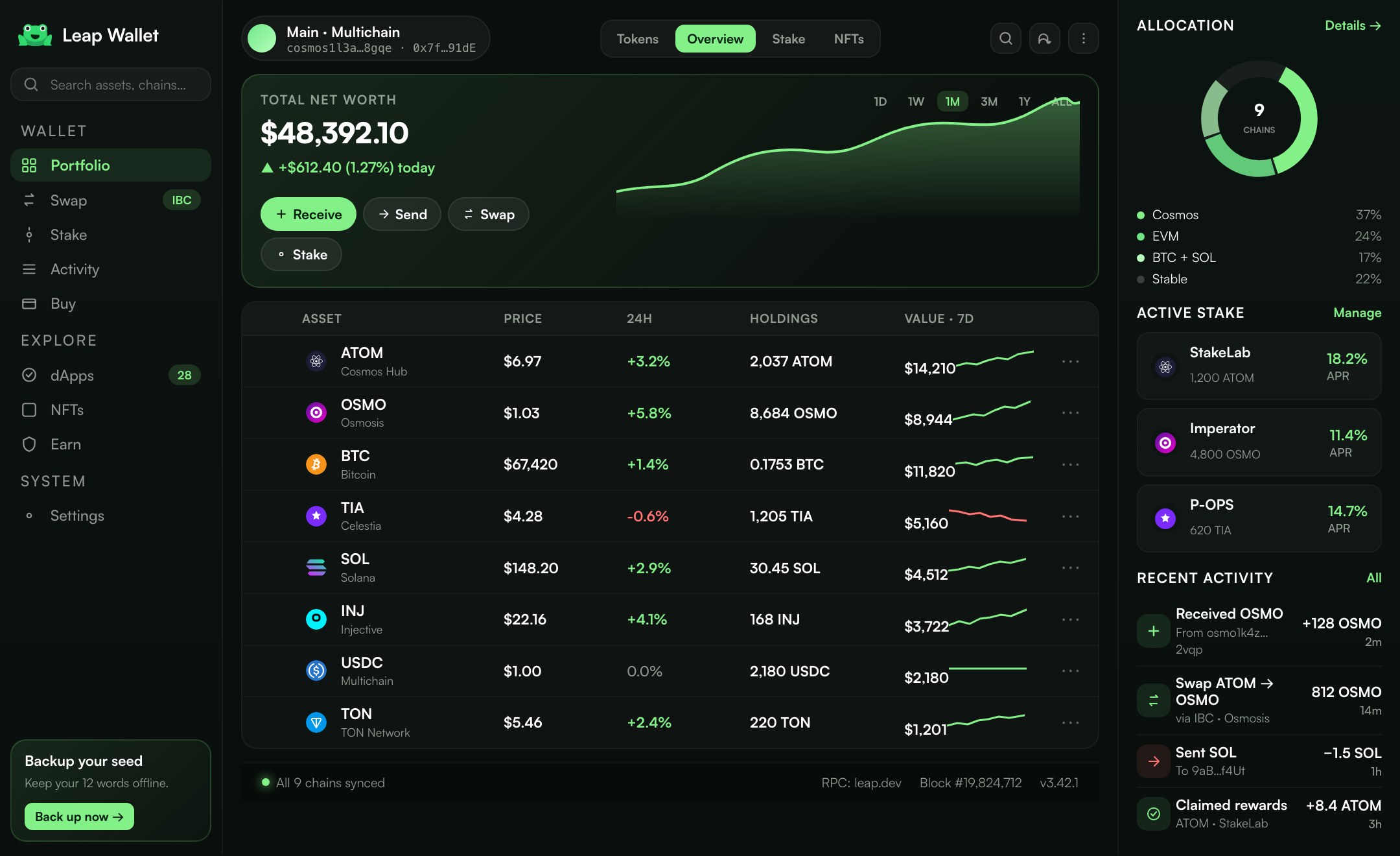Click the Cosmos allocation legend dot
The width and height of the screenshot is (1400, 856).
click(1141, 215)
